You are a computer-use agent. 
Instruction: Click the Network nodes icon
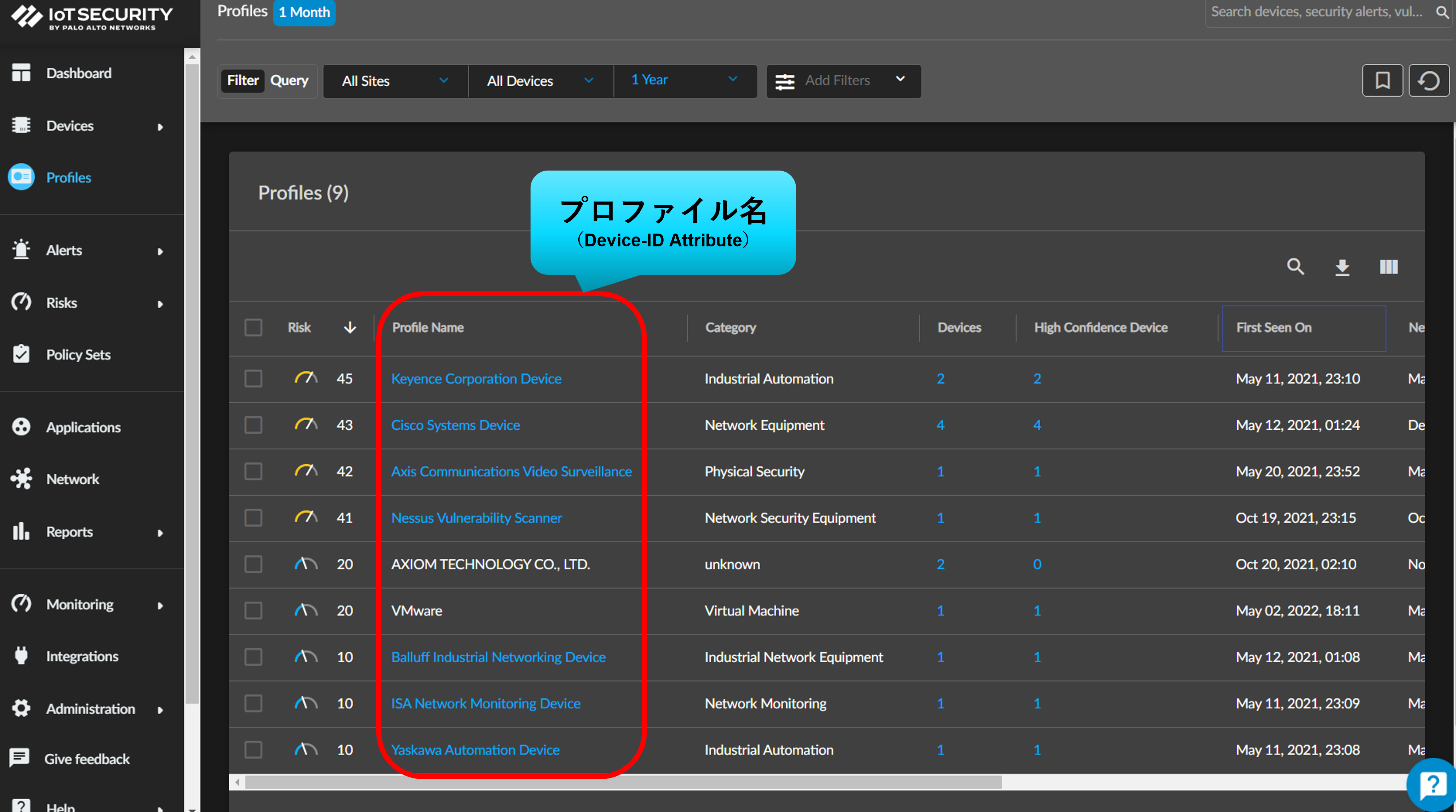22,479
